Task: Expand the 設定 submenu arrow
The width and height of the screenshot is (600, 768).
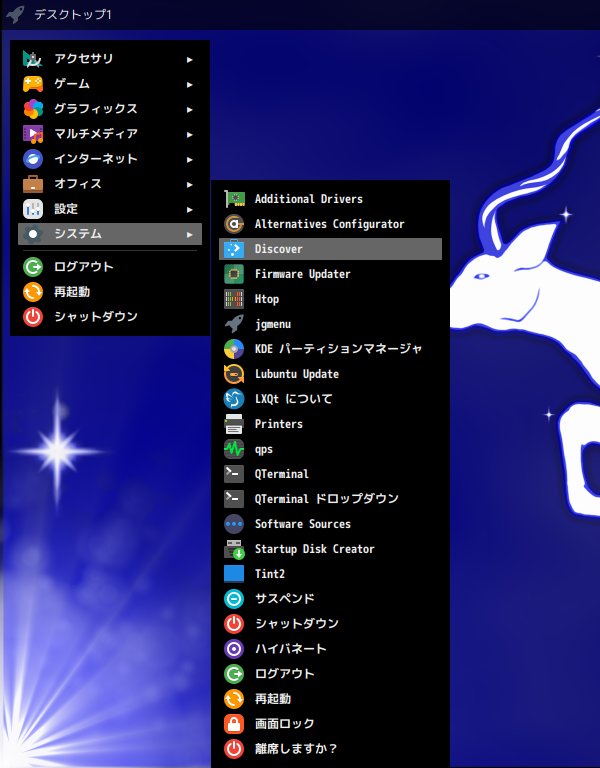Action: [x=190, y=210]
